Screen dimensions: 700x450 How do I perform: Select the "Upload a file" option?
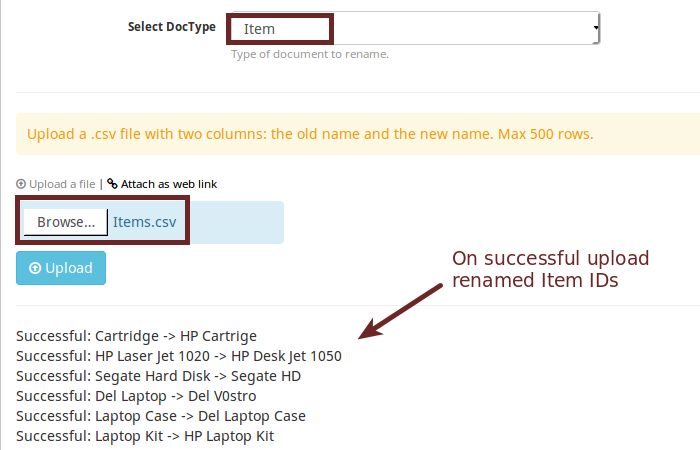[x=62, y=184]
